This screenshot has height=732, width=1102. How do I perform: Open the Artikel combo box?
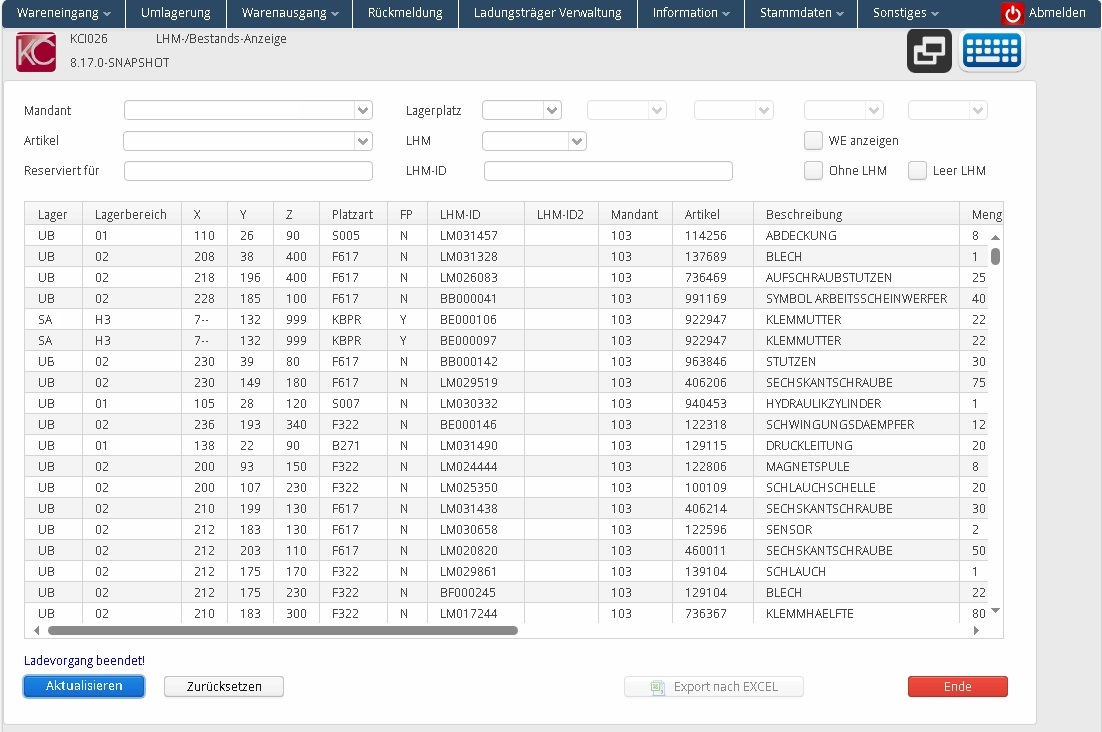tap(363, 141)
